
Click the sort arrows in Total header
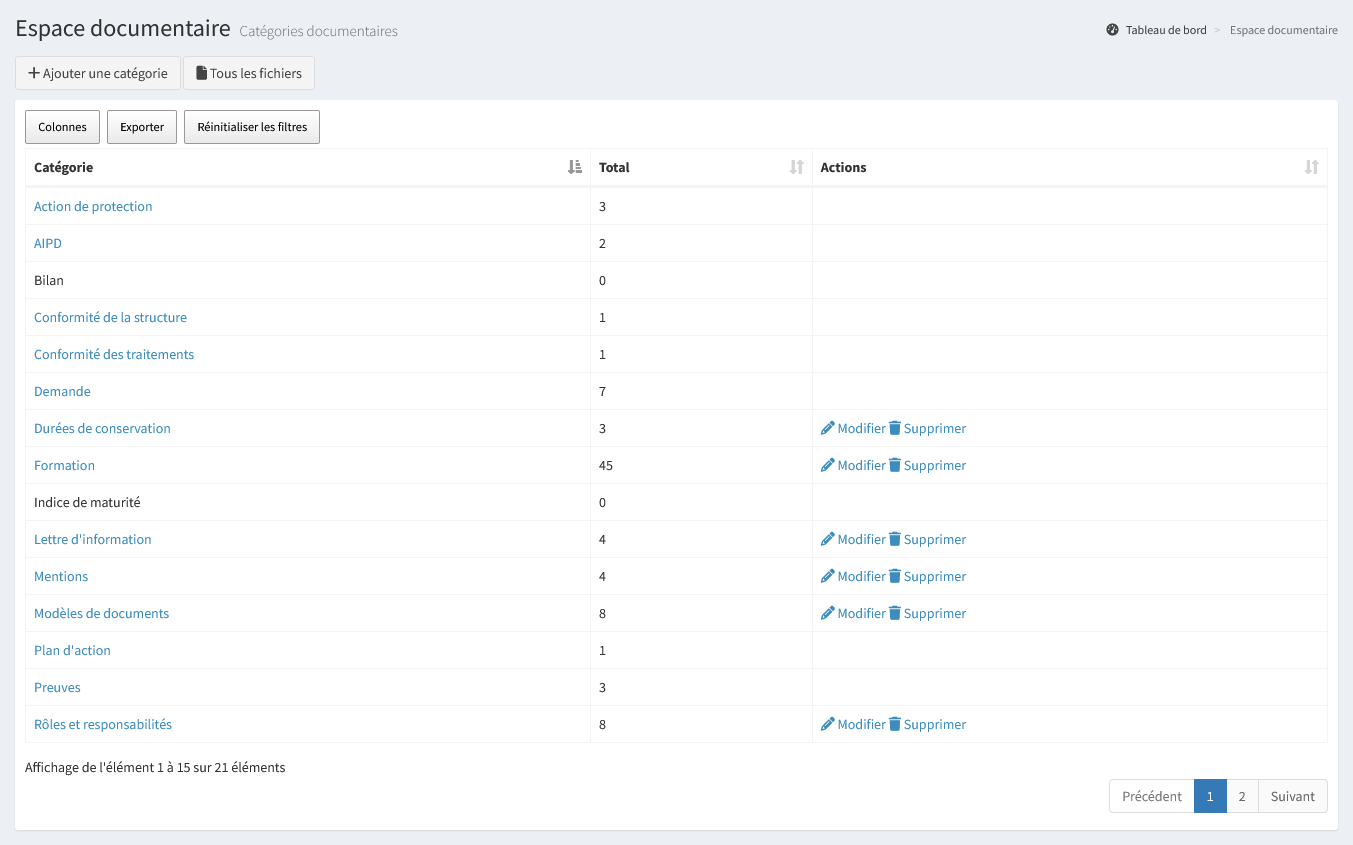796,167
